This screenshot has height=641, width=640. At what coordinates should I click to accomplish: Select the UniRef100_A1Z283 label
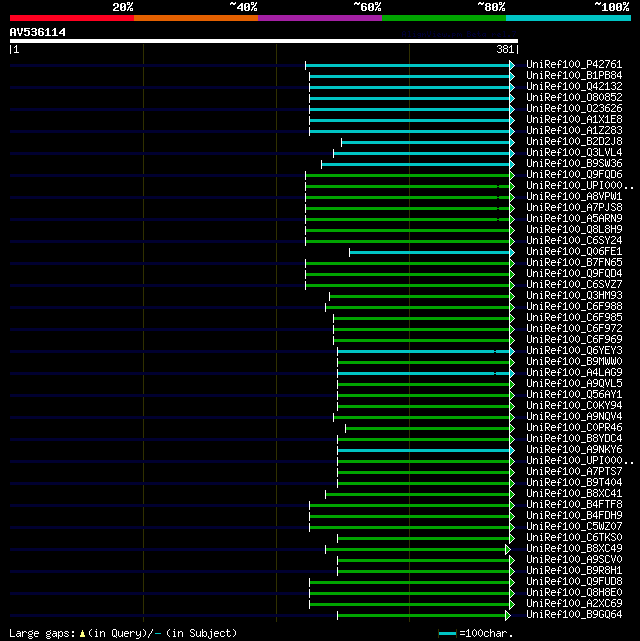[574, 131]
